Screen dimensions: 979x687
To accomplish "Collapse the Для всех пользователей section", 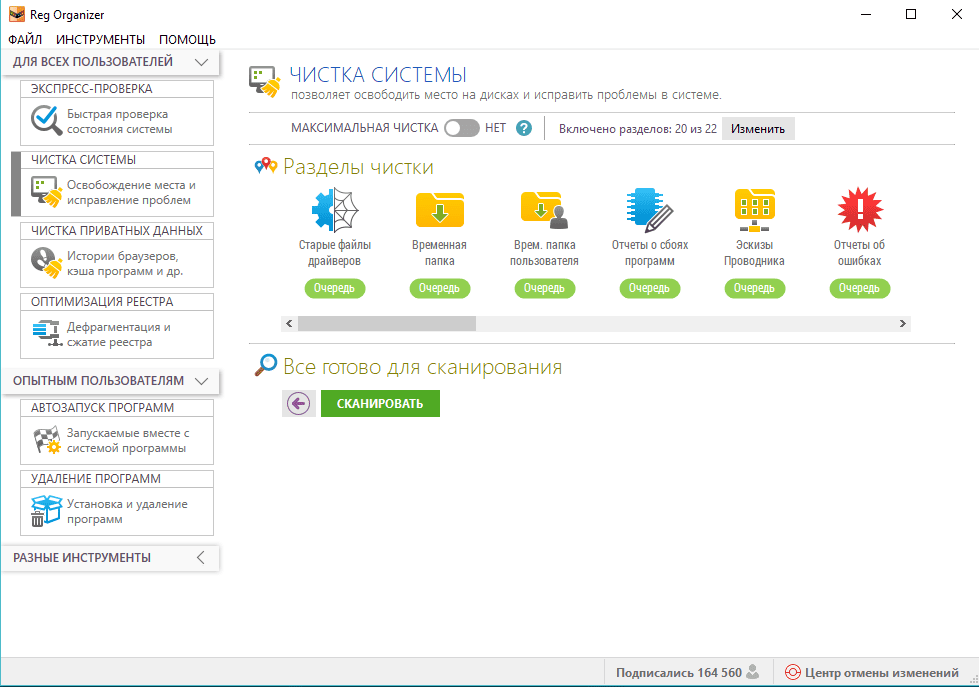I will (x=201, y=62).
